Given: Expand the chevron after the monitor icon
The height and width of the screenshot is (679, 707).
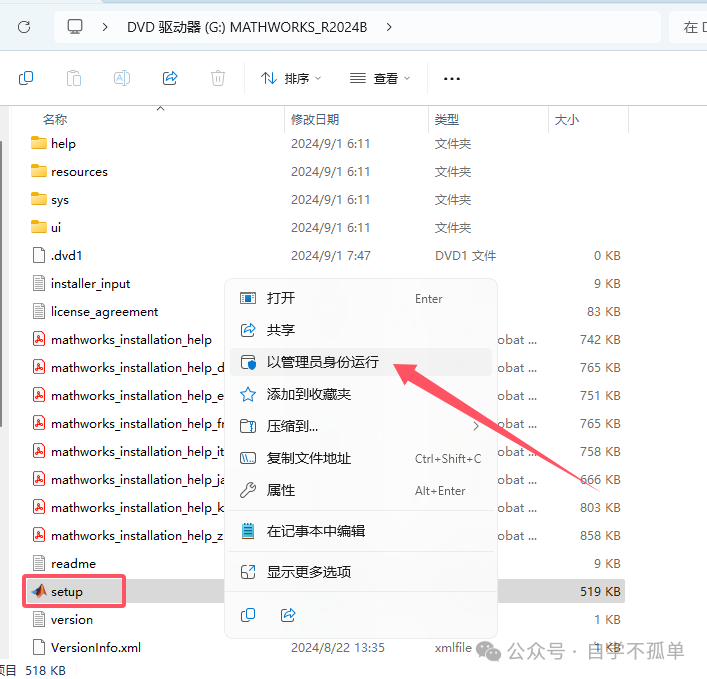Looking at the screenshot, I should (105, 27).
